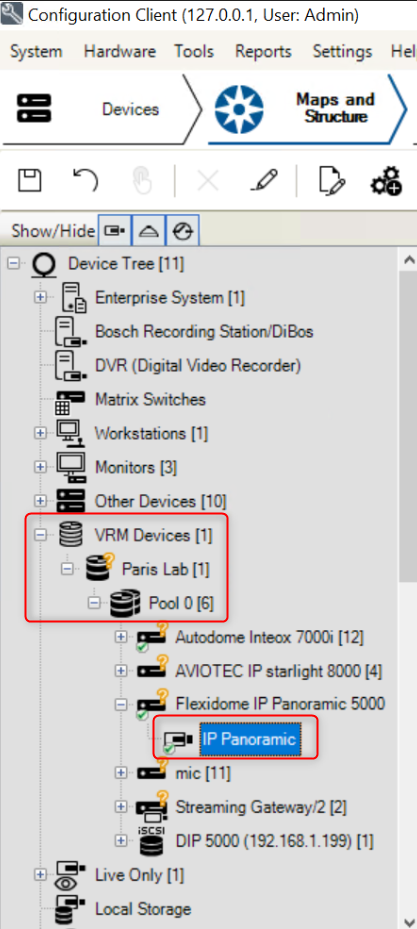Toggle the dome Show/Hide filter button
Screen dimensions: 417x929
click(x=148, y=230)
